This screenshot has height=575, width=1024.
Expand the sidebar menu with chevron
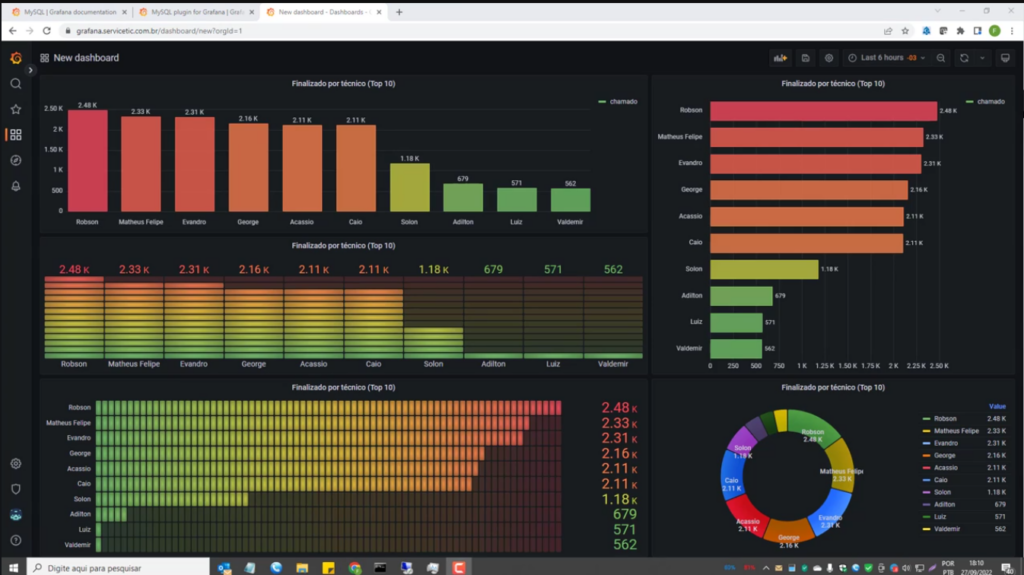click(x=30, y=70)
